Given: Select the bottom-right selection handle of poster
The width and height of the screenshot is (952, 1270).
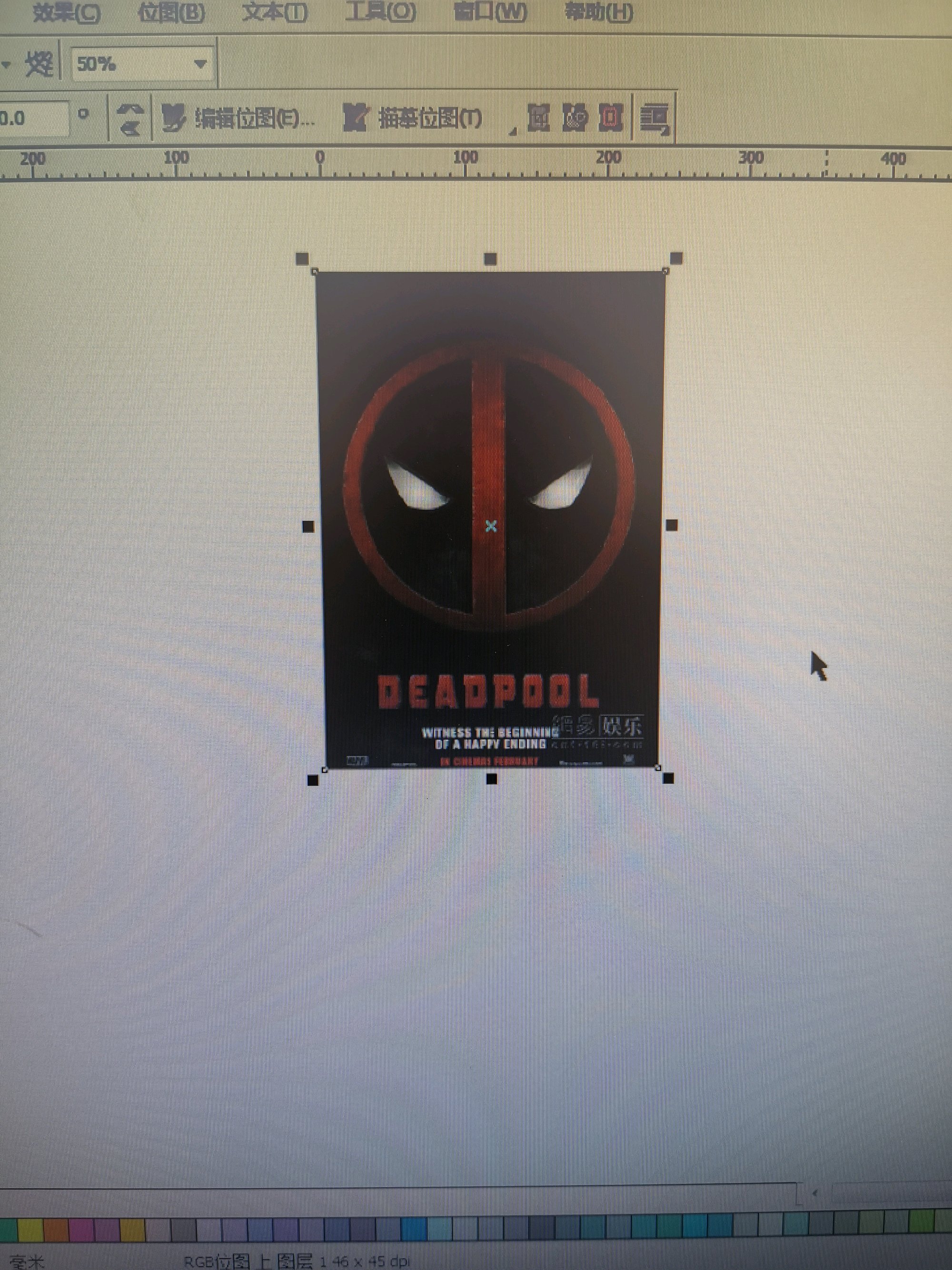Looking at the screenshot, I should click(x=668, y=778).
